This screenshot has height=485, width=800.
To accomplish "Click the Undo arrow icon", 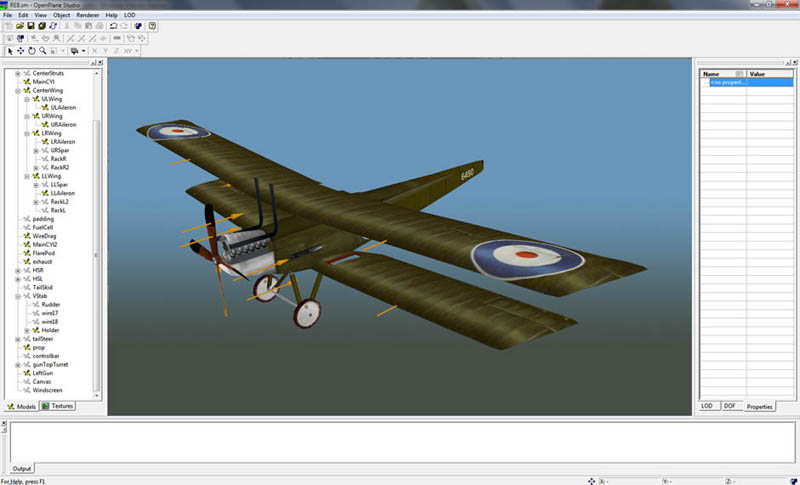I will tap(113, 26).
